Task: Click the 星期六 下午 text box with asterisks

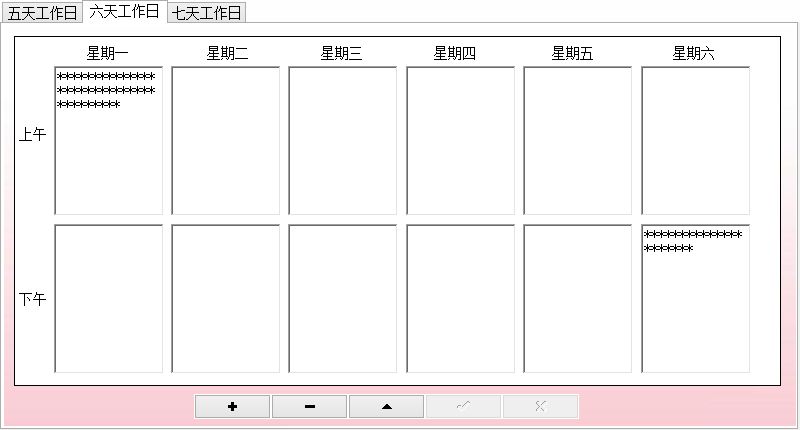Action: click(695, 299)
